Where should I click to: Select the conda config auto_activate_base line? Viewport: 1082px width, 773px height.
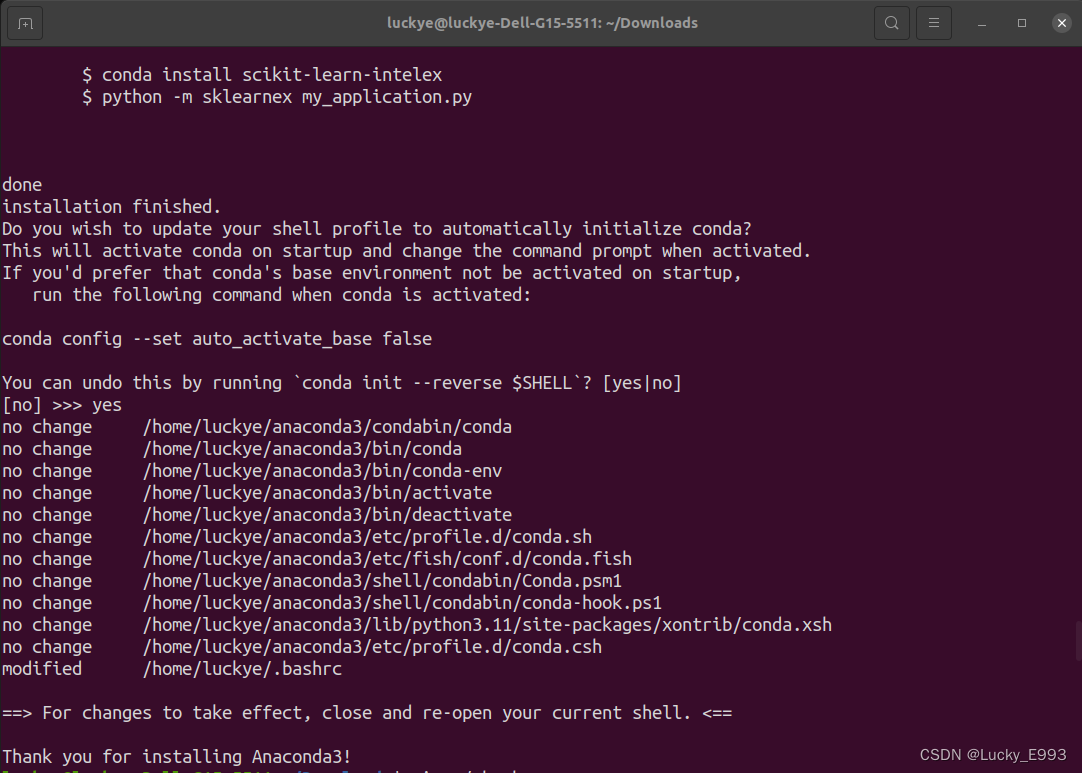[x=216, y=338]
